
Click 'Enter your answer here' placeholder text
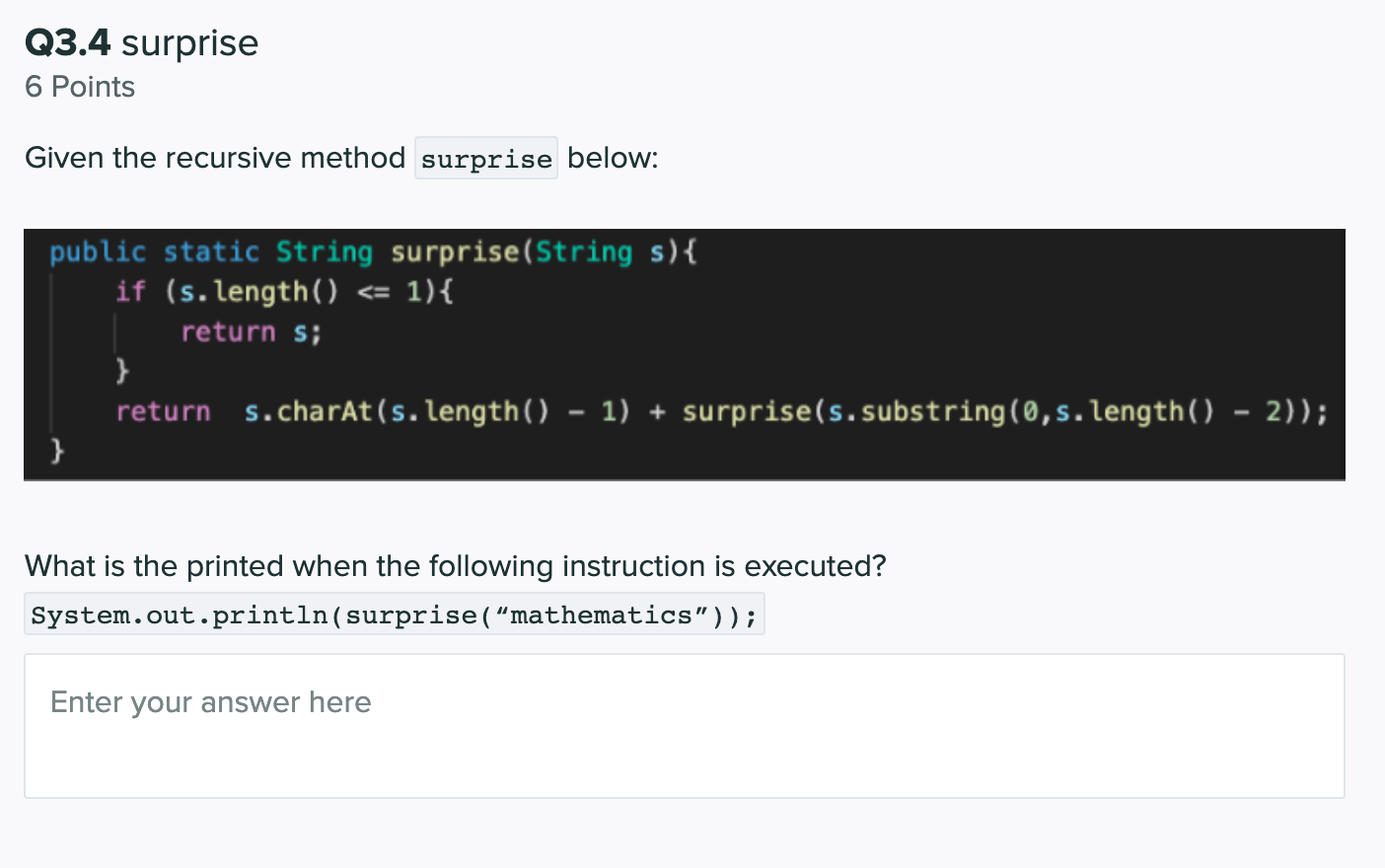tap(210, 702)
